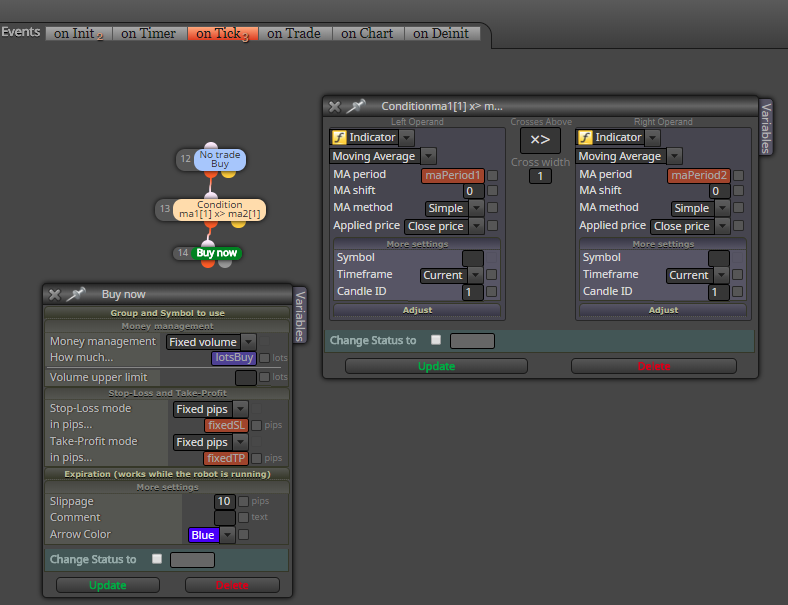Enable Change Status to in Condition panel

436,340
